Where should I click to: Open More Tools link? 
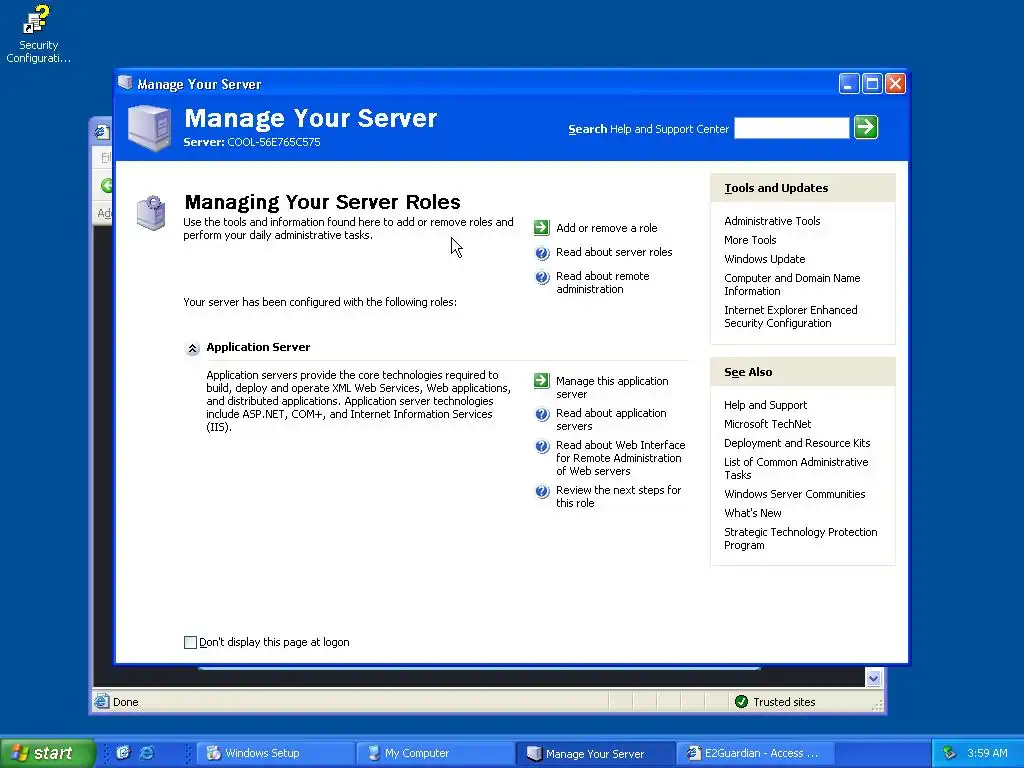[750, 240]
